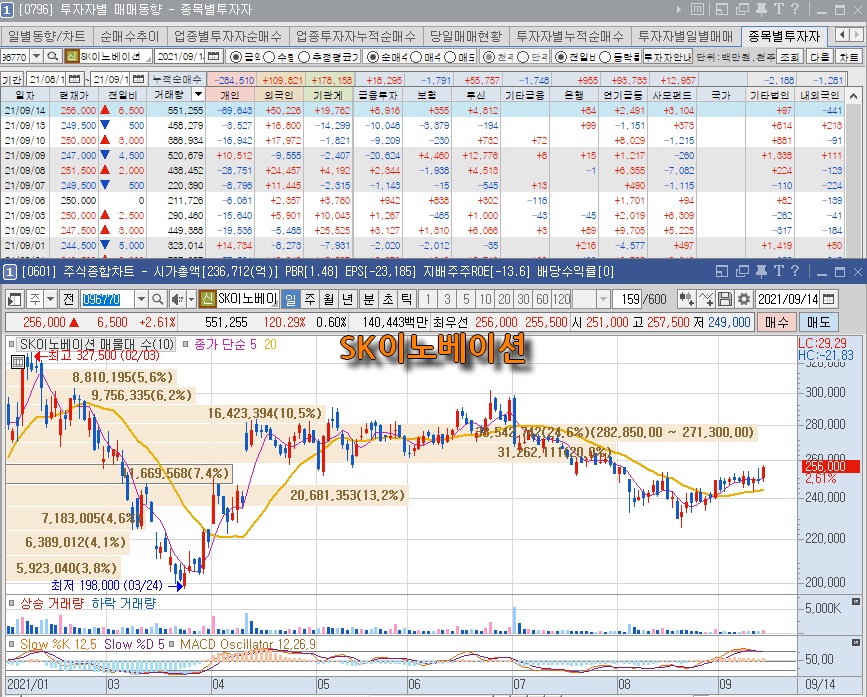Switch to 일별동향/차트 tab
867x697 pixels.
click(47, 36)
